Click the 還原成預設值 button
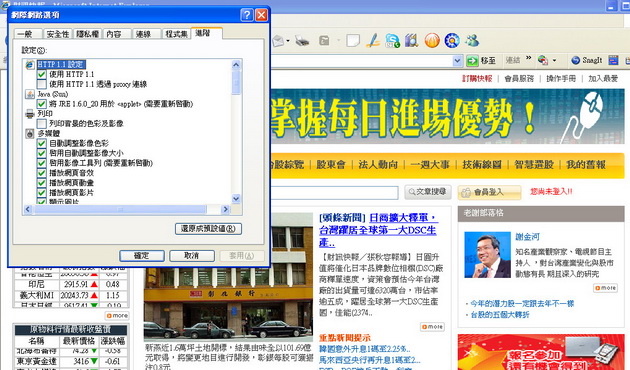The height and width of the screenshot is (370, 630). click(208, 229)
